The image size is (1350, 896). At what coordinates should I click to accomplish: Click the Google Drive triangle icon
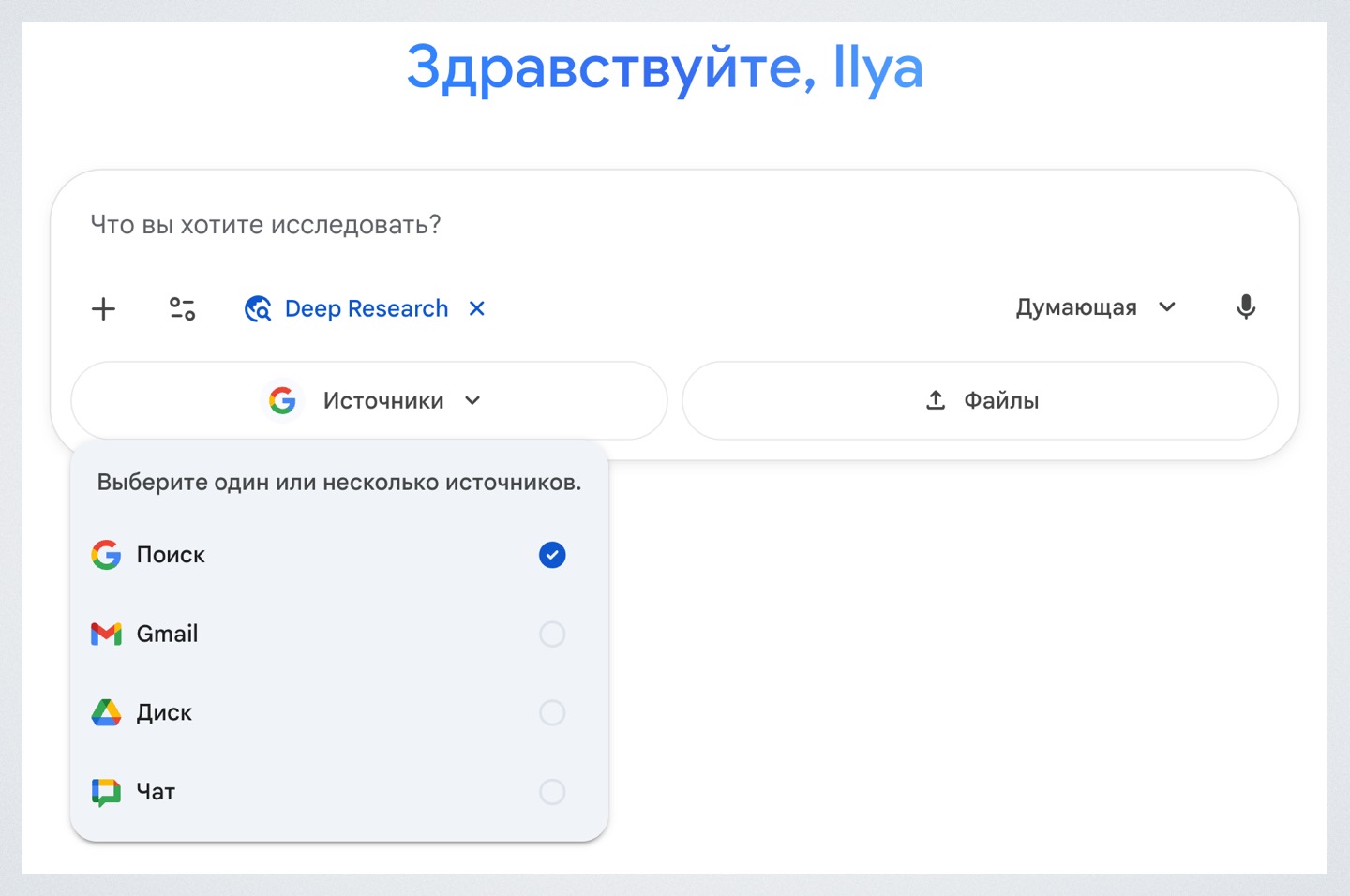click(x=106, y=713)
